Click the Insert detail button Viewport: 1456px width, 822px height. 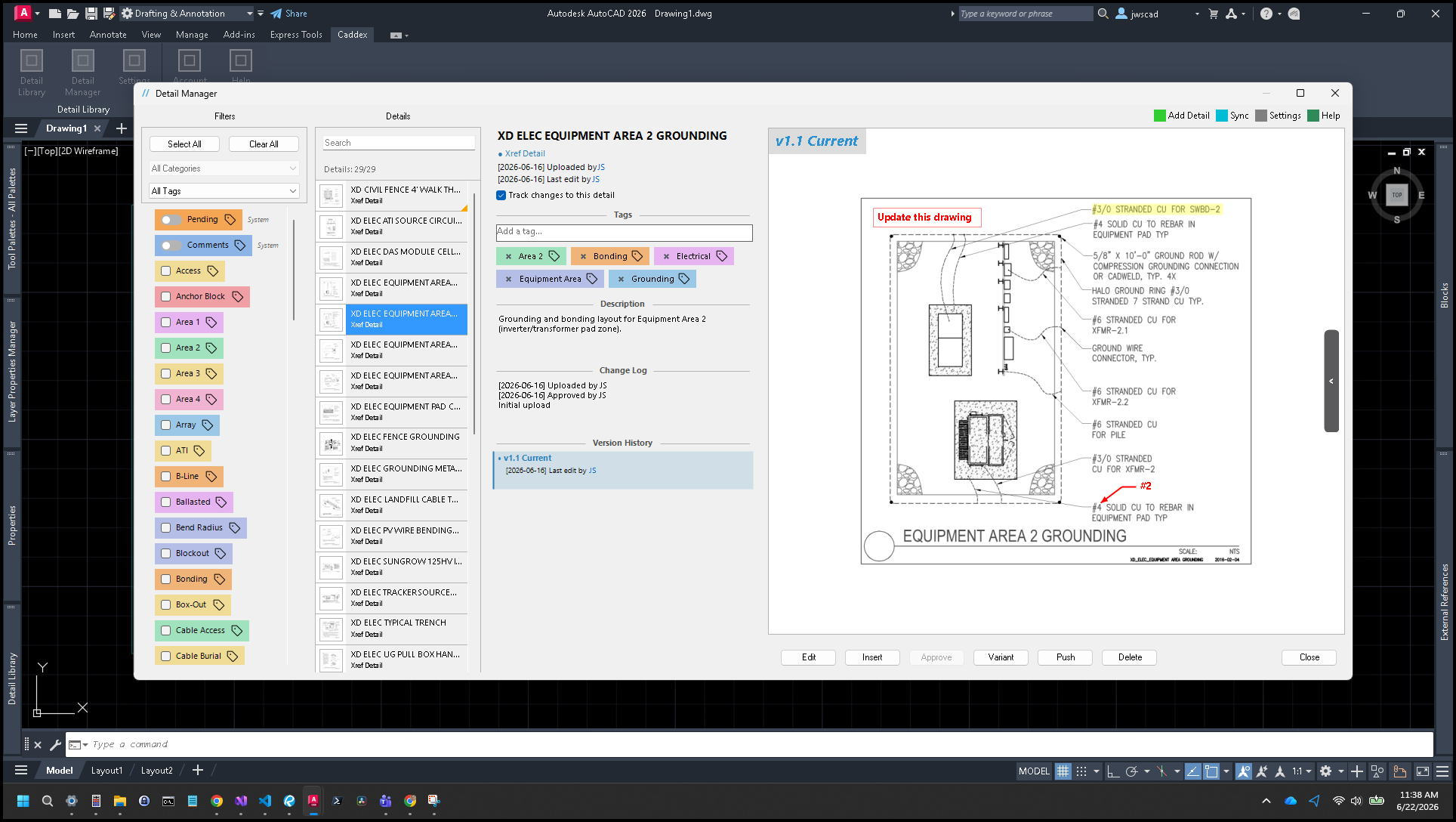coord(872,657)
